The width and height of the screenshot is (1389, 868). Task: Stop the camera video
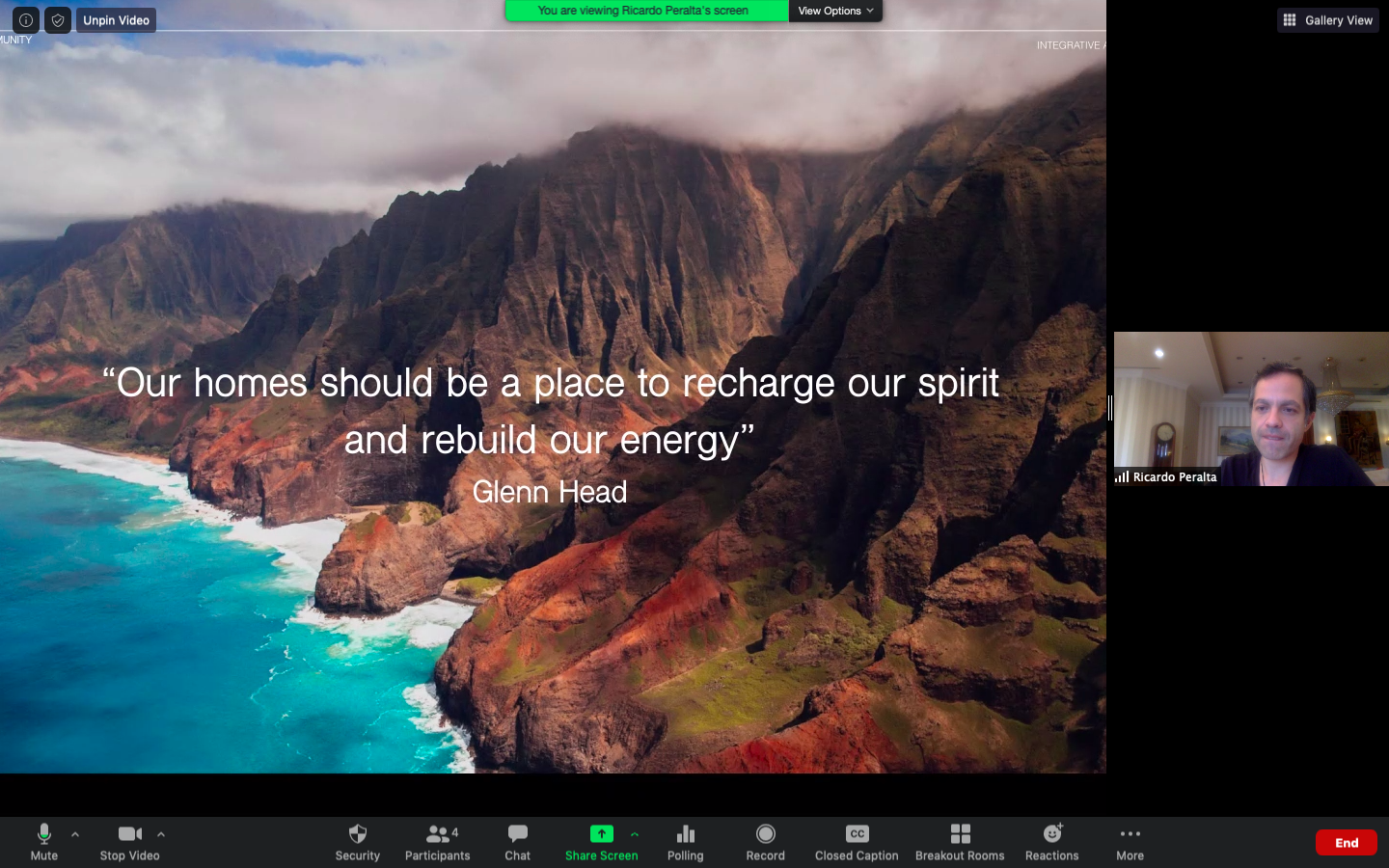130,842
